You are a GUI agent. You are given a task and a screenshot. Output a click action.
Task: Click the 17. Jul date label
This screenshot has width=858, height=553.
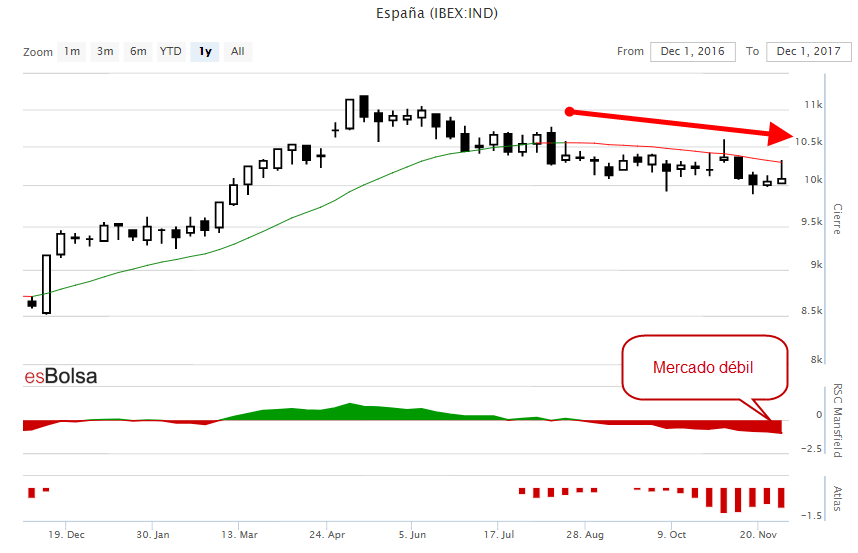(498, 534)
